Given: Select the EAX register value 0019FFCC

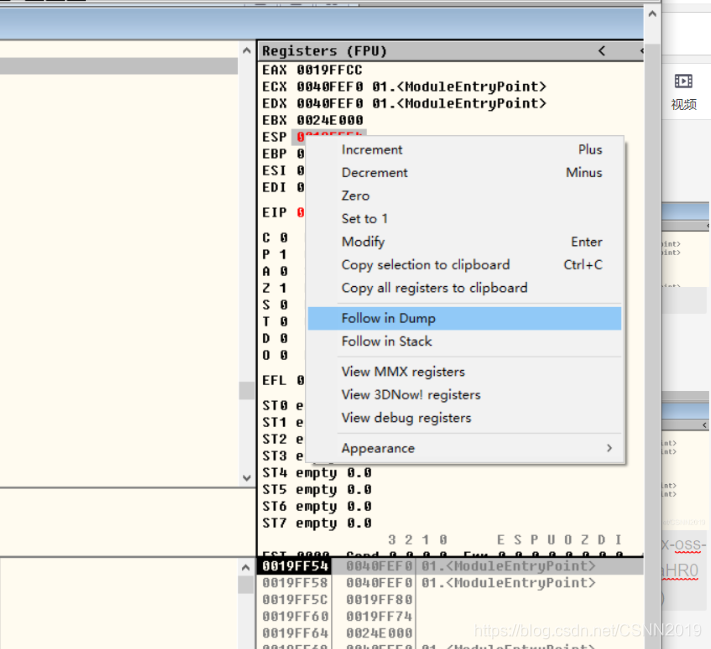Looking at the screenshot, I should tap(330, 70).
